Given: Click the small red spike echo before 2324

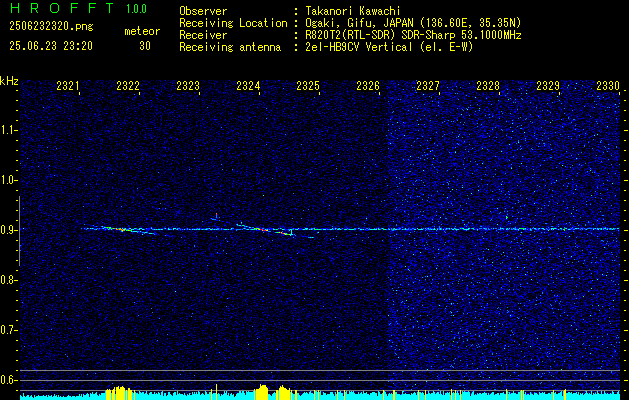Looking at the screenshot, I should (216, 216).
